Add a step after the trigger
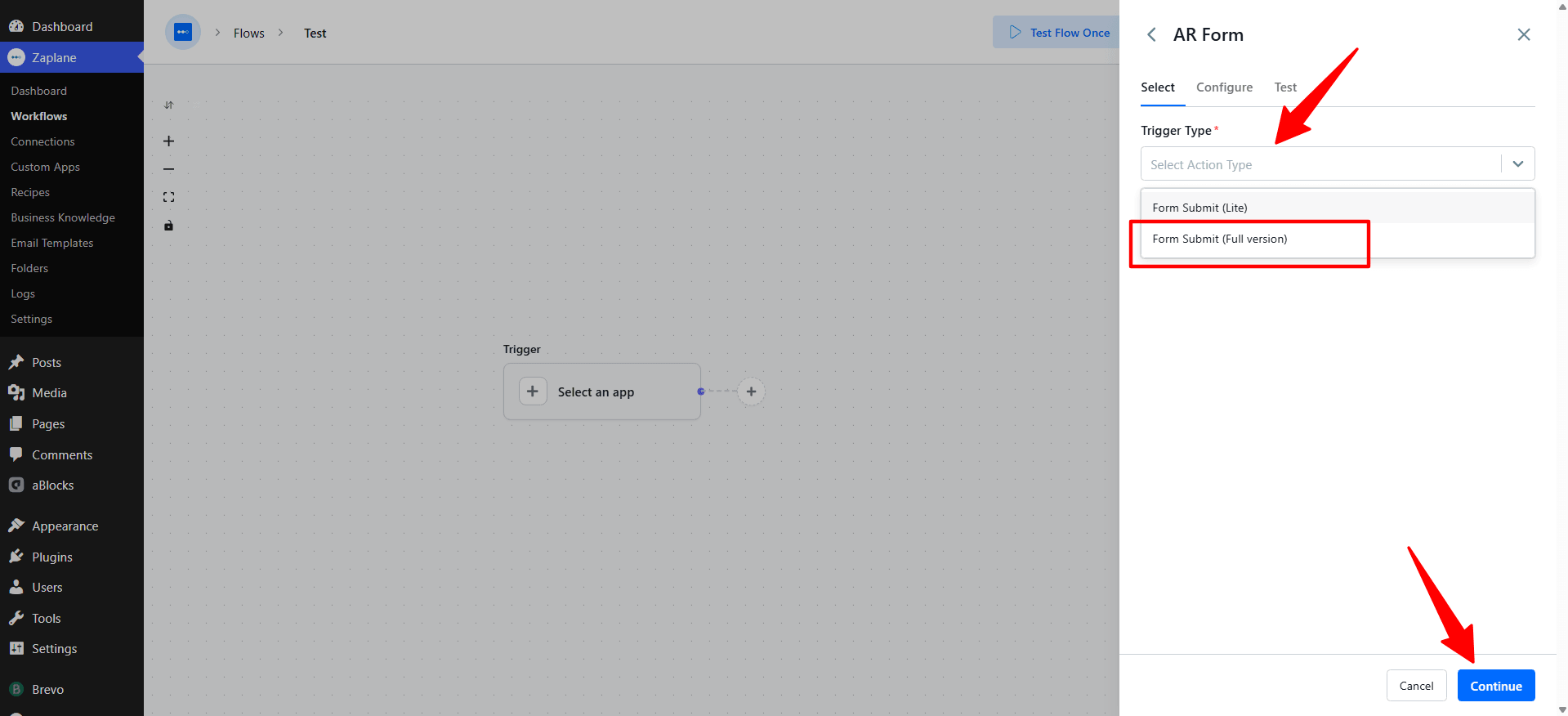Screen dimensions: 1568x716 (751, 392)
